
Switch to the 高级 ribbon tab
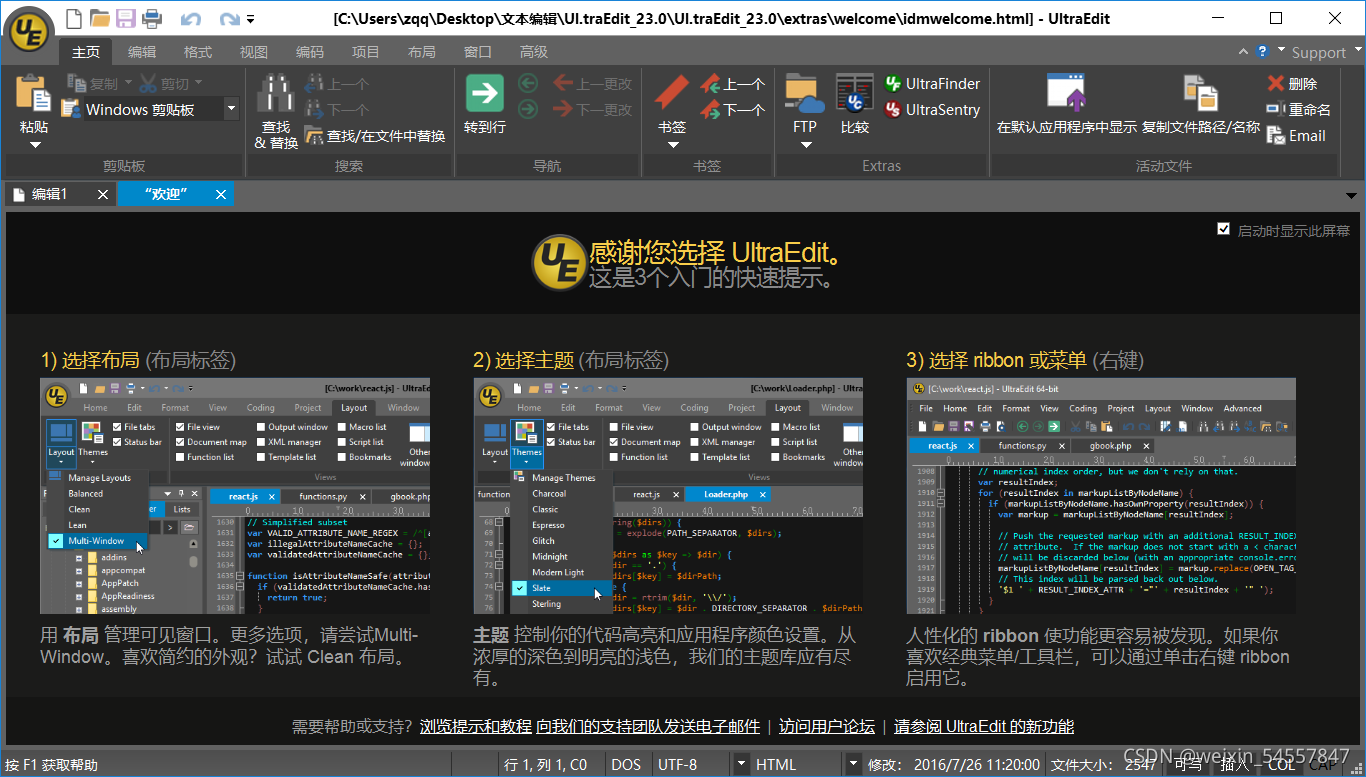click(534, 52)
